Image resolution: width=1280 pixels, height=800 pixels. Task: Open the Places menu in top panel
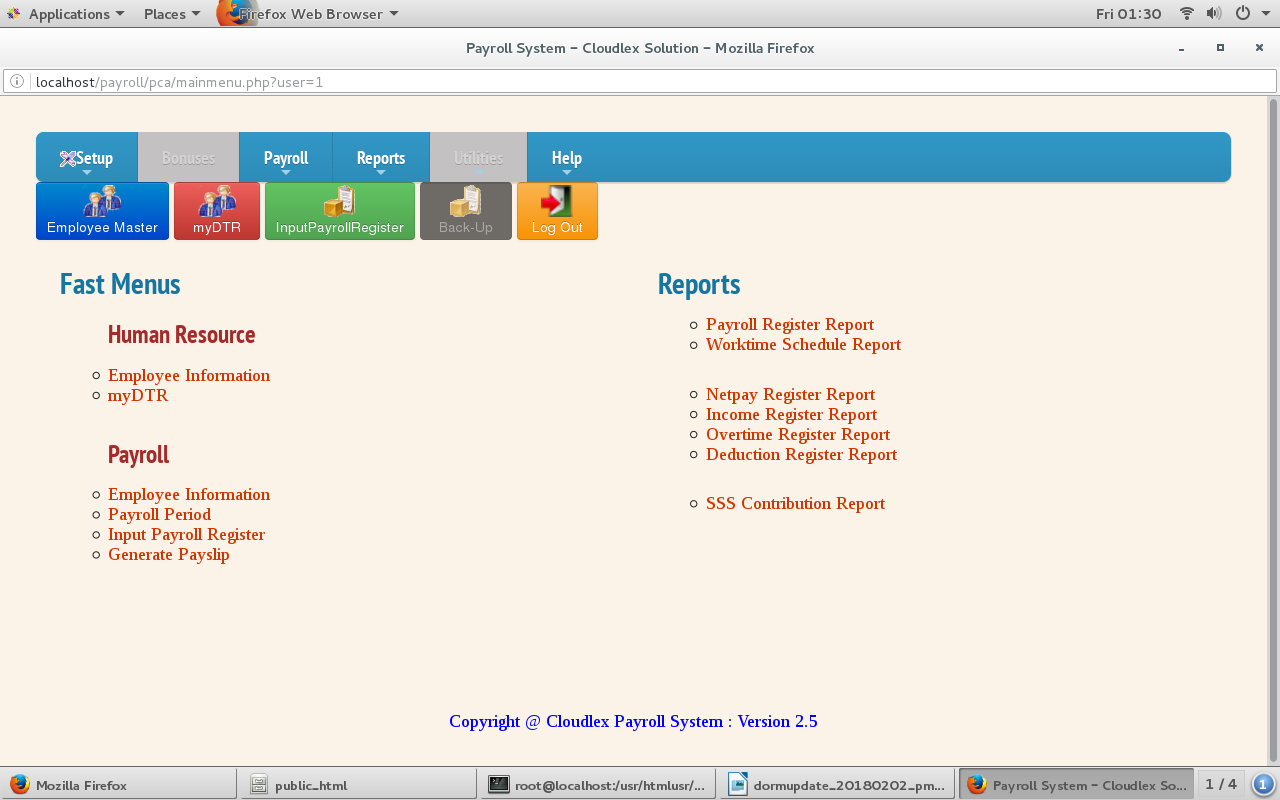(171, 14)
